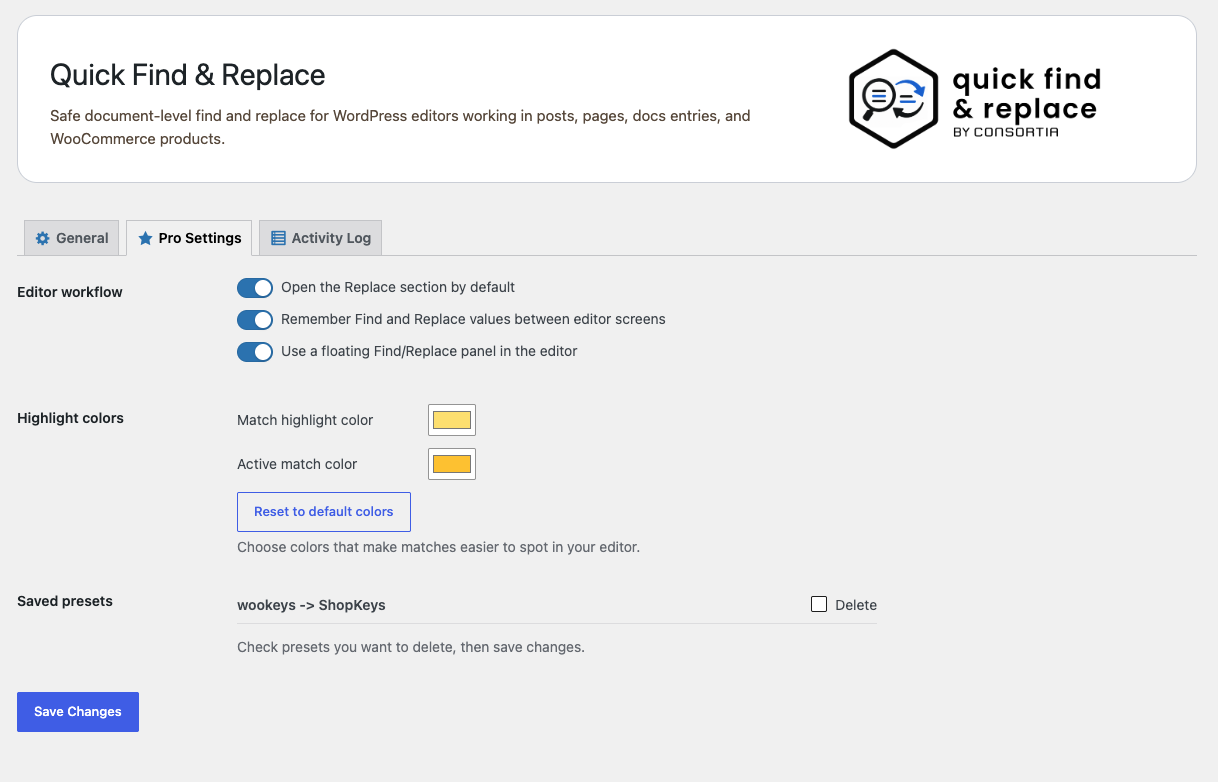Click the 'Editor workflow' section label
Image resolution: width=1218 pixels, height=782 pixels.
[x=70, y=292]
